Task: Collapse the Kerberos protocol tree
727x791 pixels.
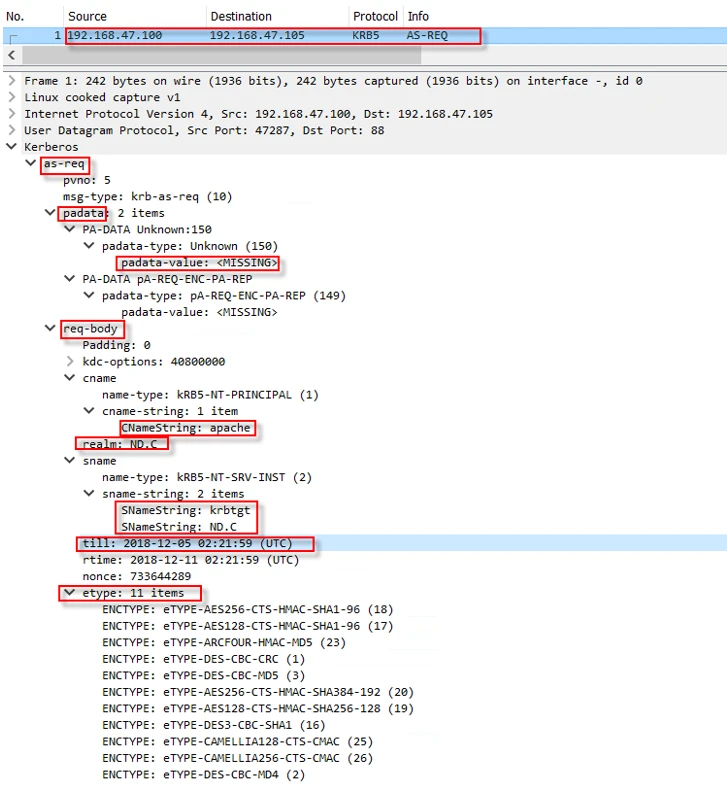Action: 11,147
